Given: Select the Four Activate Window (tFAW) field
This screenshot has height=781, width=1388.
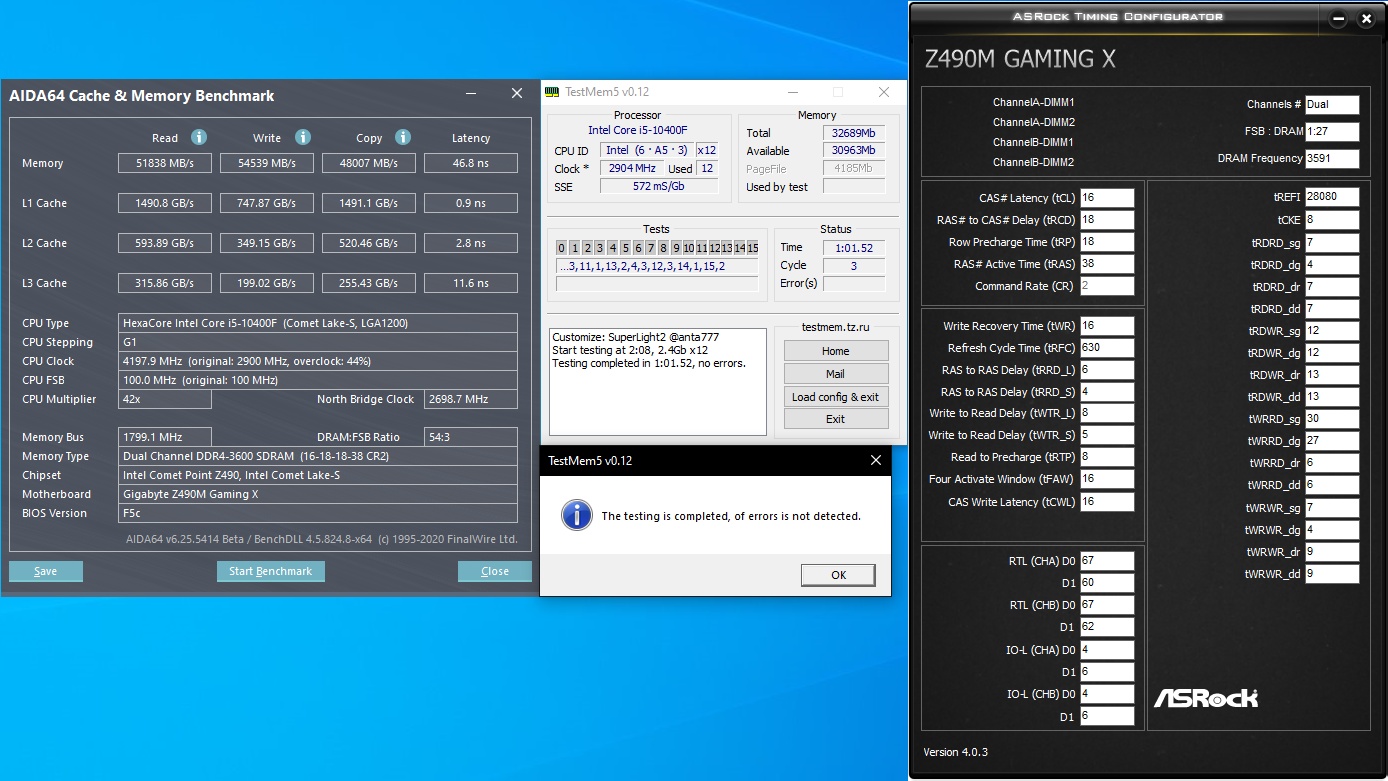Looking at the screenshot, I should click(x=1107, y=479).
